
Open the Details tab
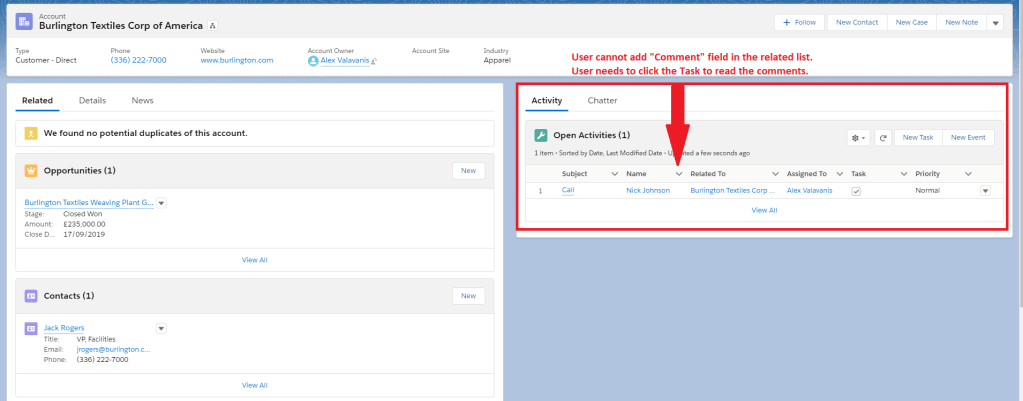(93, 101)
